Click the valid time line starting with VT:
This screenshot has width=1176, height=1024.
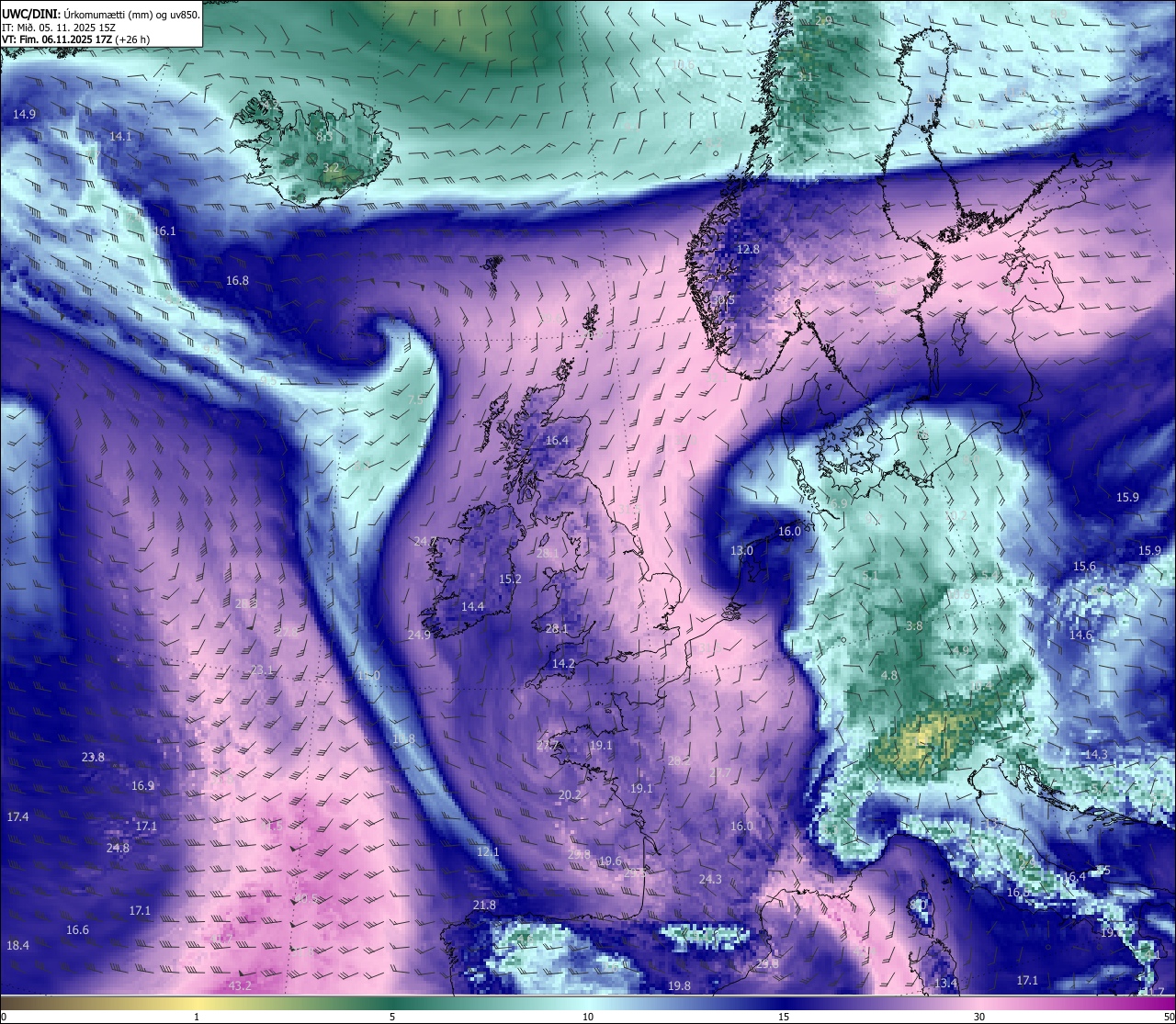[76, 39]
